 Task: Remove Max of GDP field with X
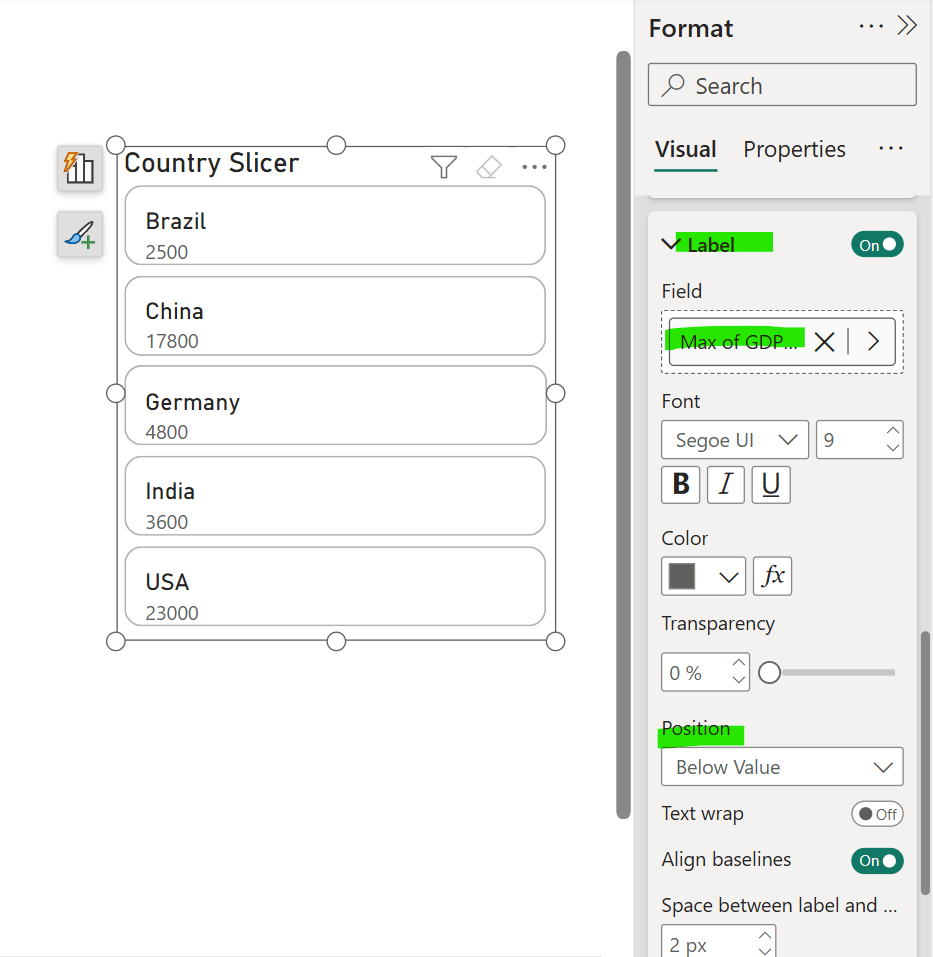click(x=824, y=342)
